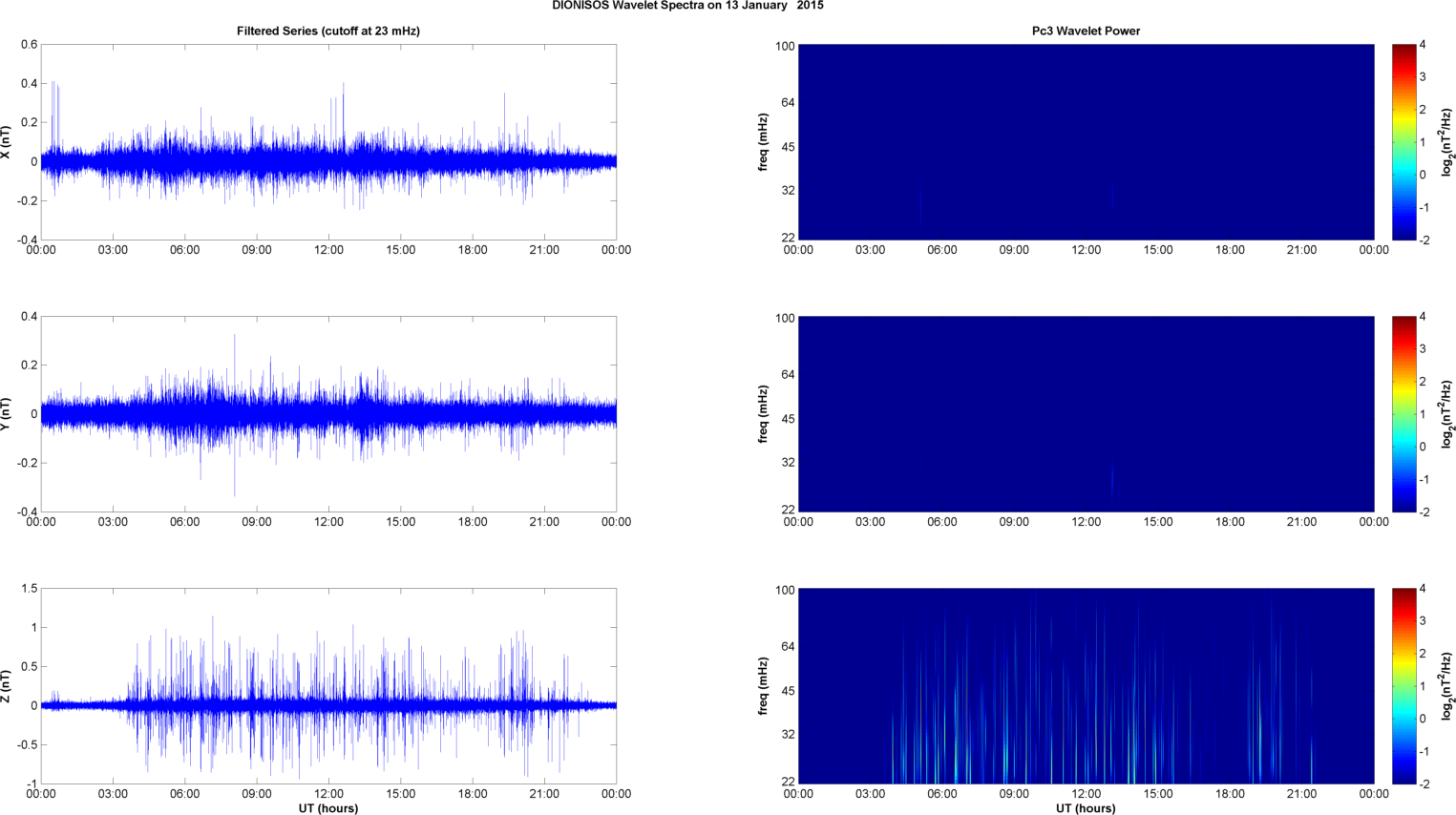Image resolution: width=1456 pixels, height=815 pixels.
Task: Click the '64' frequency tick on Y spectrogram
Action: [x=789, y=374]
